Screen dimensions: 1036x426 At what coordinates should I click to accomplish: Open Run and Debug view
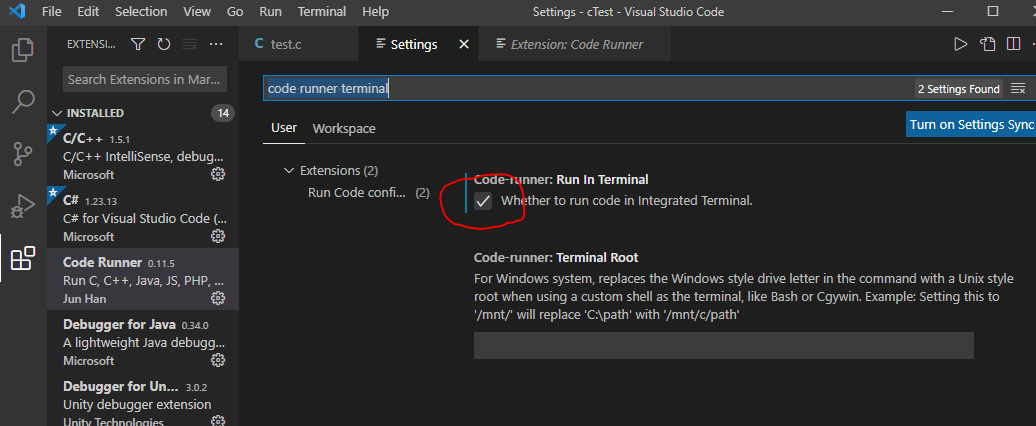click(x=22, y=206)
